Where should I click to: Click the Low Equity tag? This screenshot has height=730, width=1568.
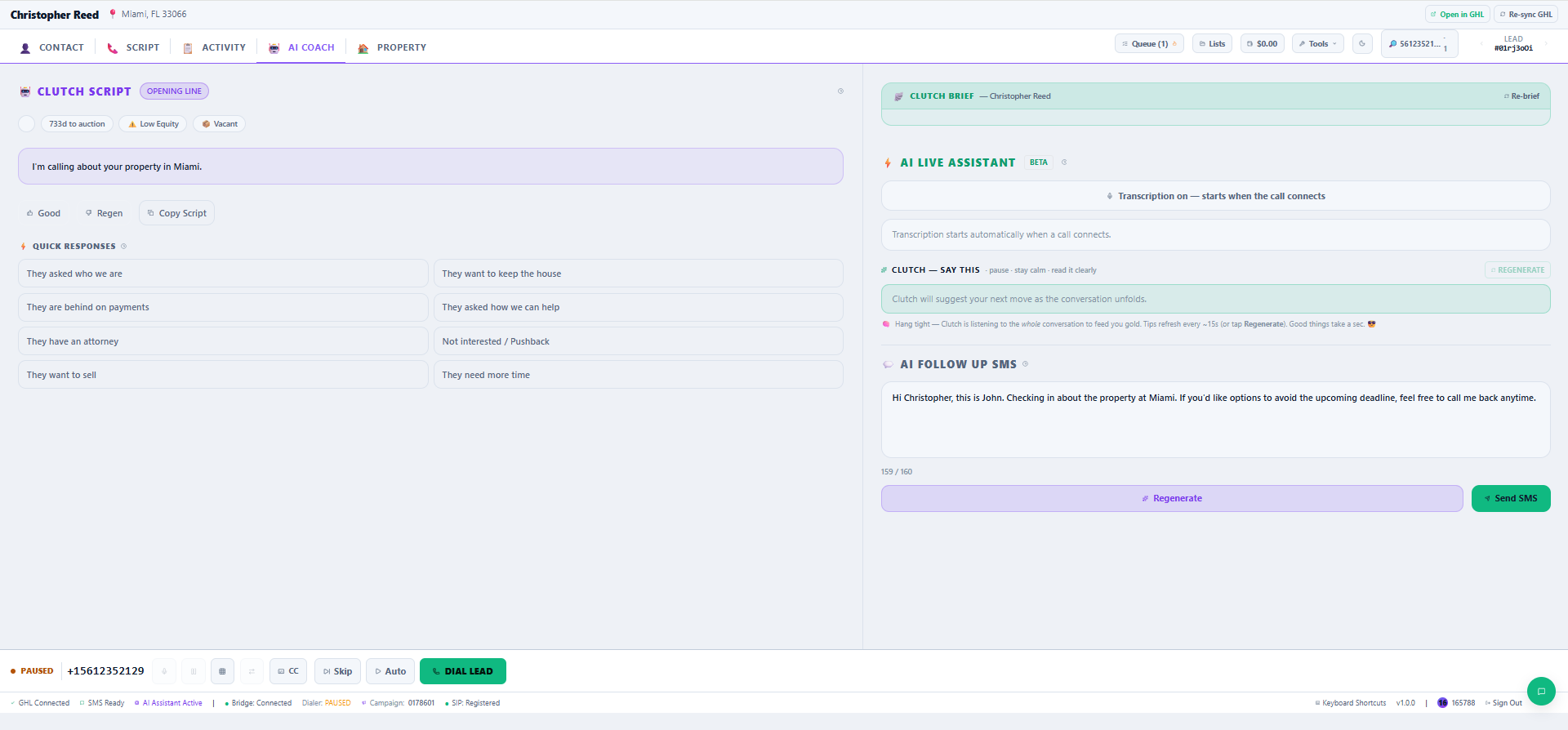pos(153,124)
